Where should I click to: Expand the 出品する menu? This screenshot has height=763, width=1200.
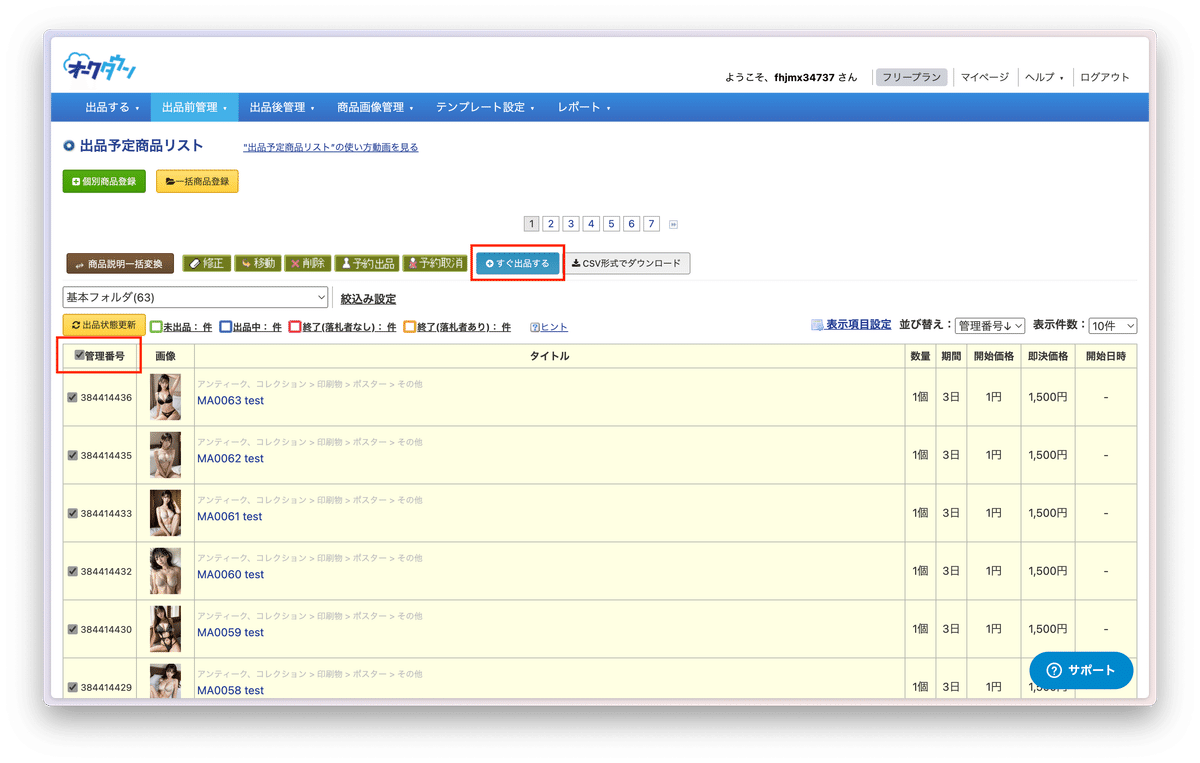tap(111, 107)
